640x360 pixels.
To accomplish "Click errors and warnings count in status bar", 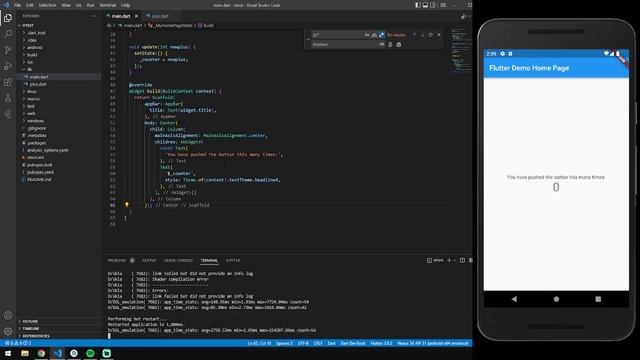I will point(19,343).
